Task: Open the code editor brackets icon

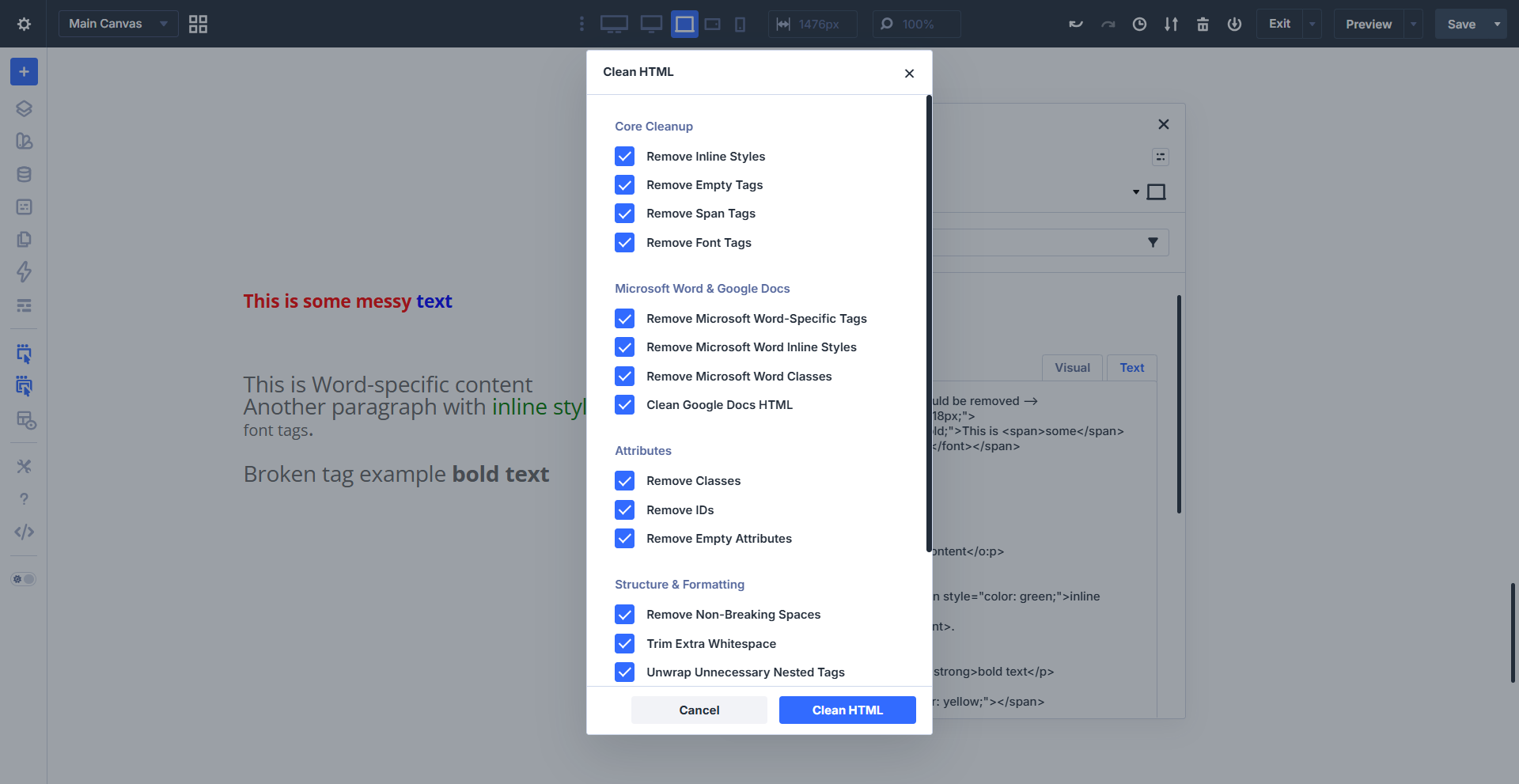Action: (x=24, y=532)
